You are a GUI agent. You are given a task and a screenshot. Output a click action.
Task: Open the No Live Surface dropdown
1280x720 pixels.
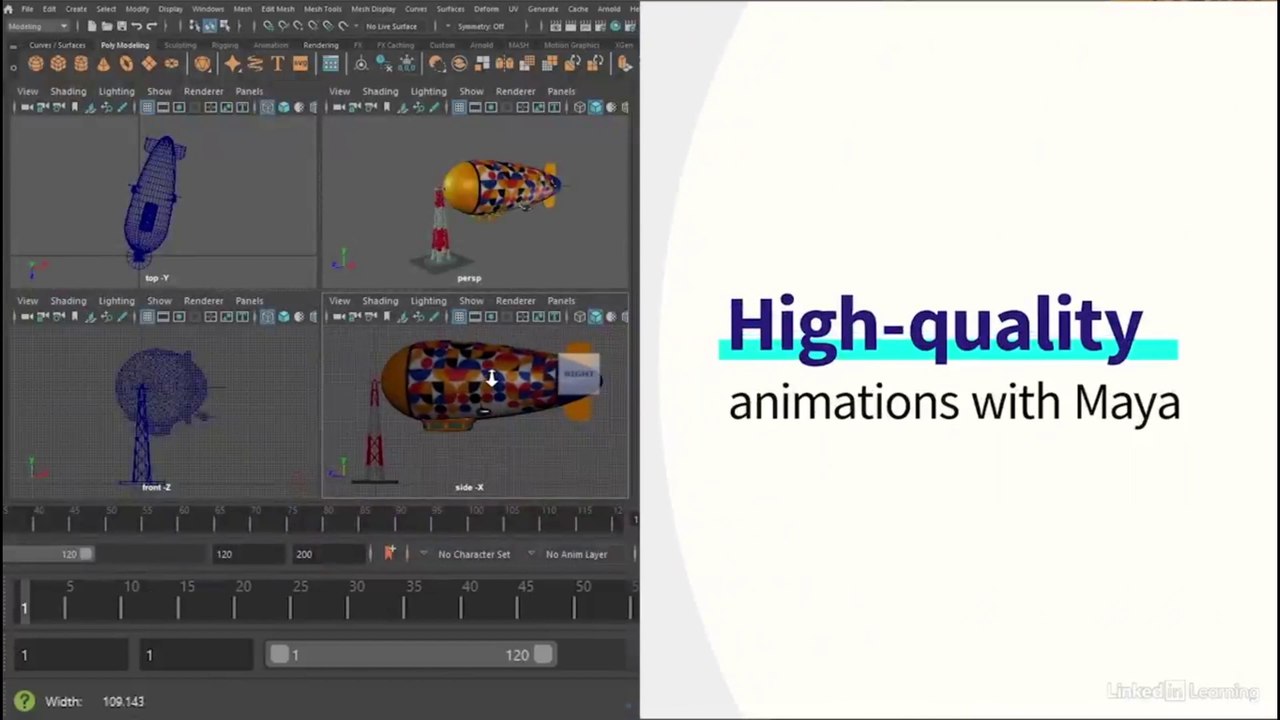[x=392, y=26]
